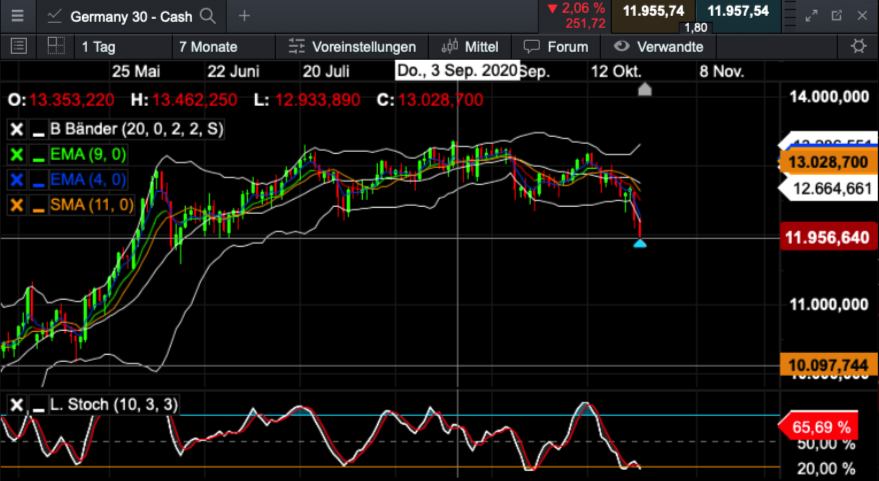Click the close value 13.028,700 in OHLC row
Screen dimensions: 879x481
pyautogui.click(x=441, y=100)
